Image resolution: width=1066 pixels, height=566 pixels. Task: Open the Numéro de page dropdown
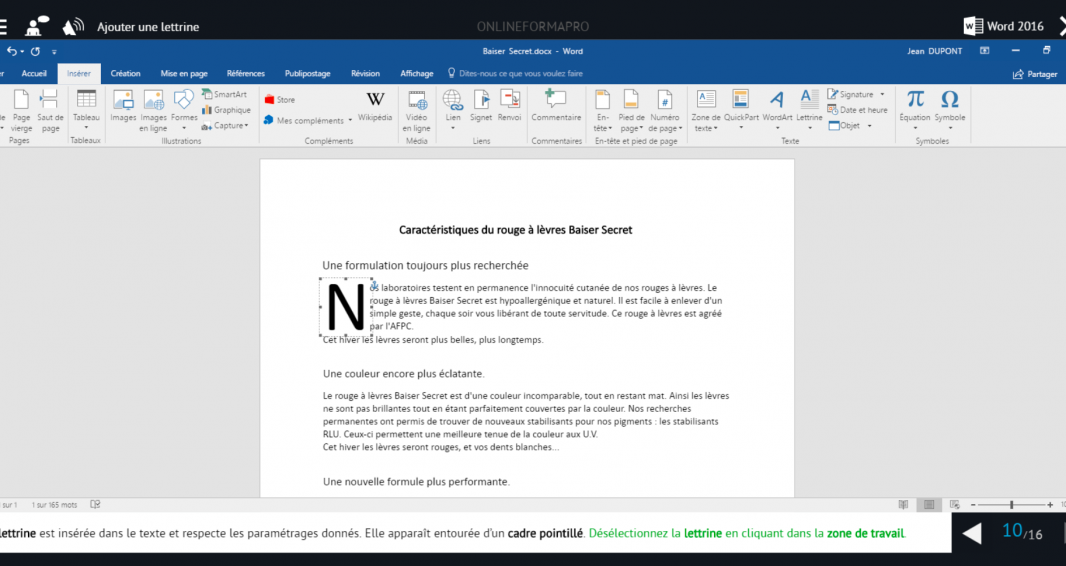664,110
